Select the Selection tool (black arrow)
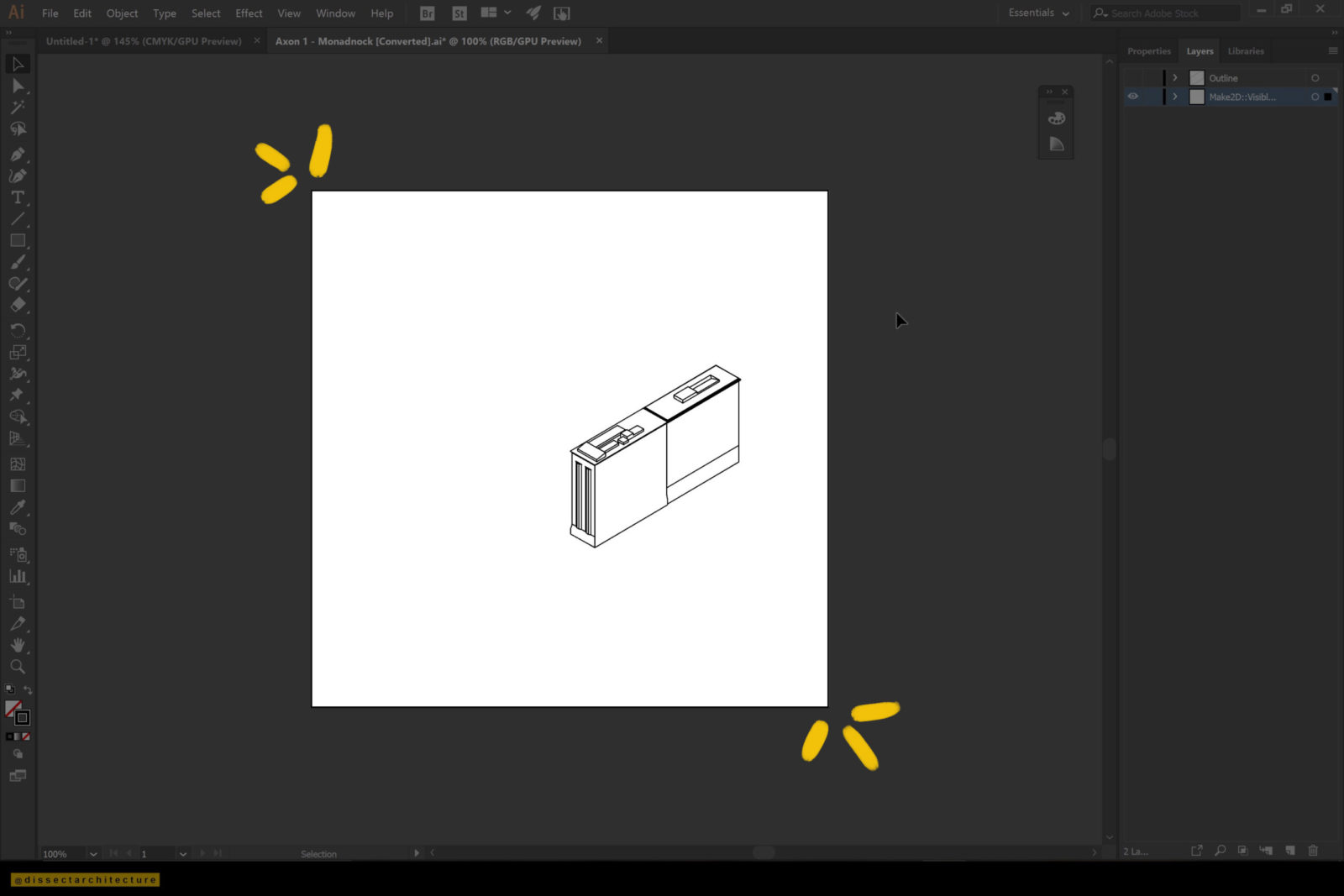Screen dimensions: 1344x896 coord(18,64)
